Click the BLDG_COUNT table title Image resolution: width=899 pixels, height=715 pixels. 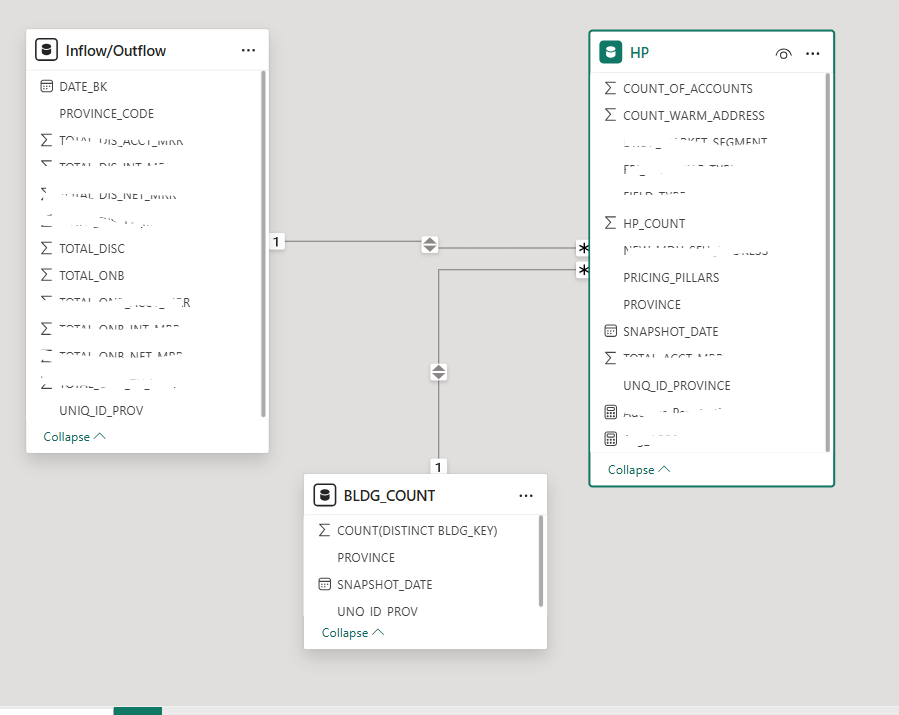[x=389, y=495]
